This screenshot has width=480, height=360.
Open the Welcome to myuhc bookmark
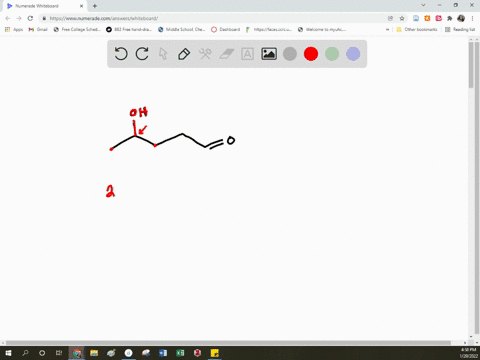[x=322, y=29]
